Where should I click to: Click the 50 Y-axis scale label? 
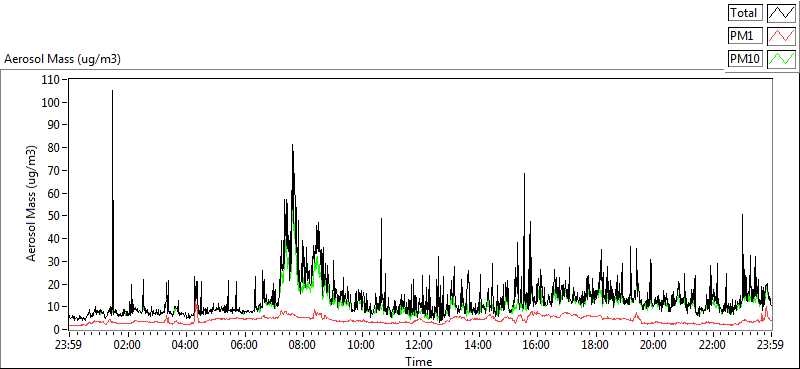coord(55,216)
